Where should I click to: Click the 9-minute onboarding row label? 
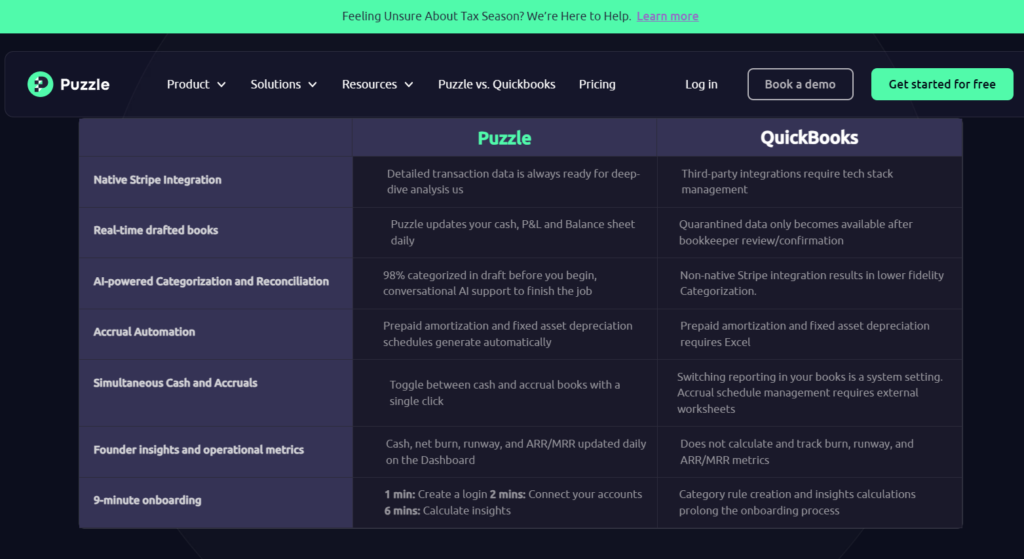[x=148, y=500]
